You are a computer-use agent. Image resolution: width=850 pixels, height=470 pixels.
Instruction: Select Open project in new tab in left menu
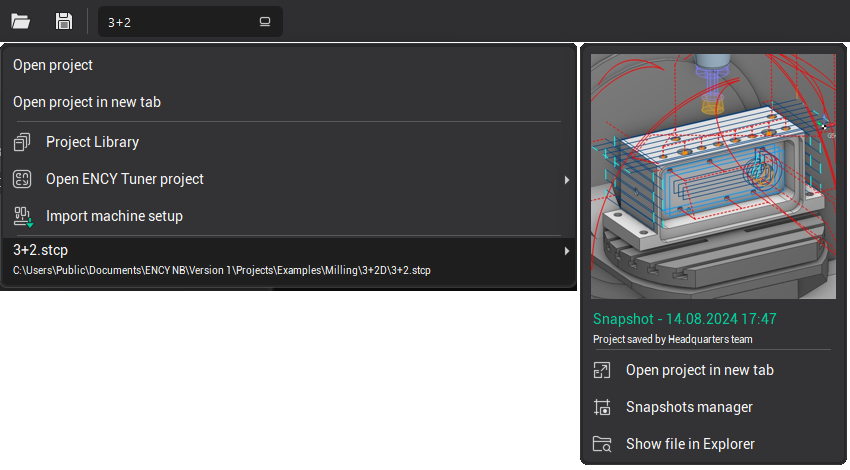87,102
